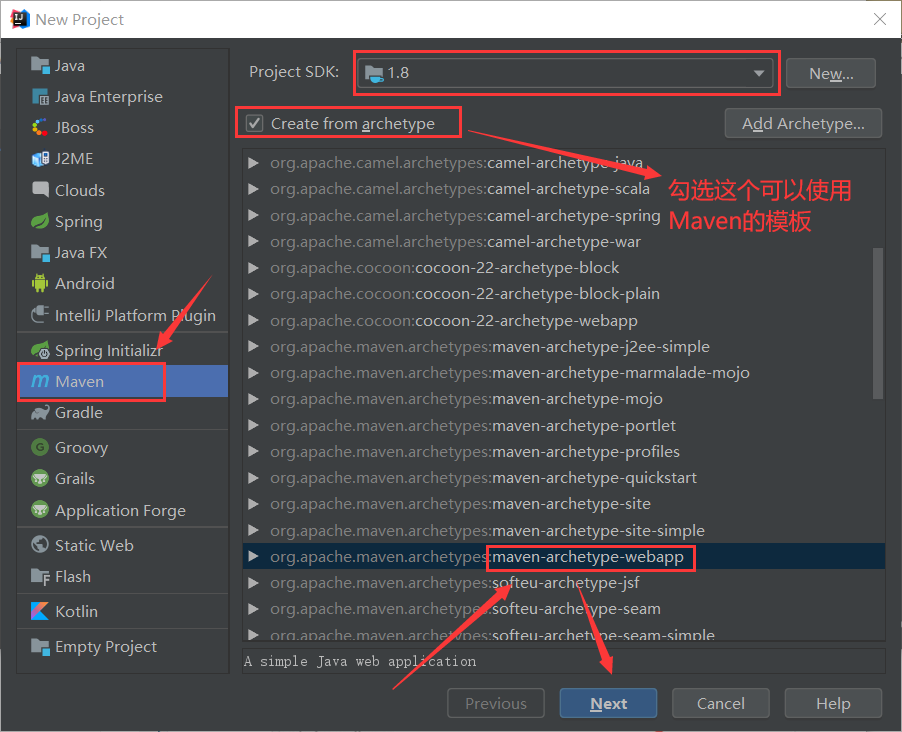The width and height of the screenshot is (902, 732).
Task: Expand maven-archetype-portlet node arrow
Action: click(x=253, y=425)
